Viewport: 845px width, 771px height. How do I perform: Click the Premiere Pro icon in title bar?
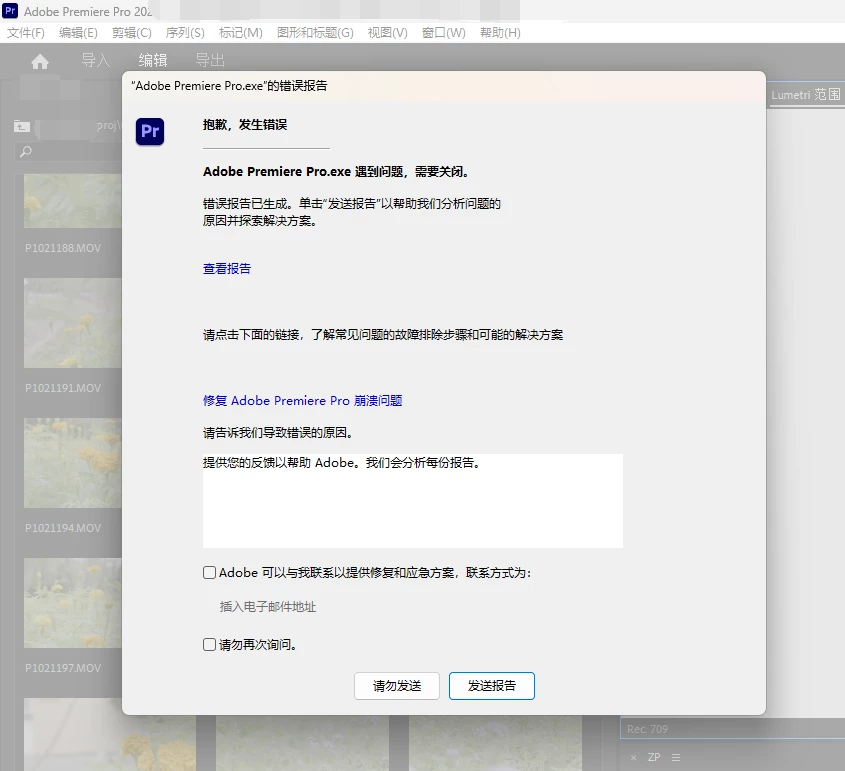(10, 11)
